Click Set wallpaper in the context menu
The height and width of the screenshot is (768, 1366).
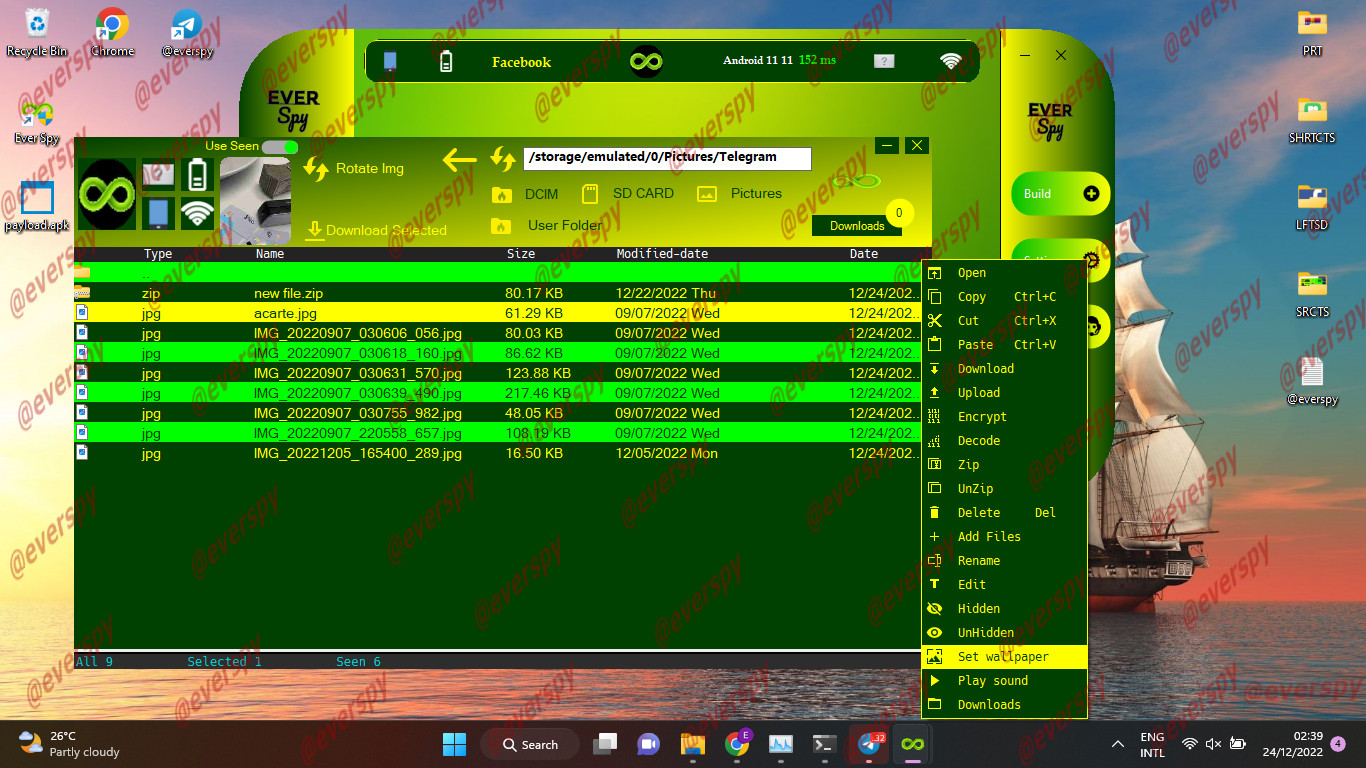1004,657
